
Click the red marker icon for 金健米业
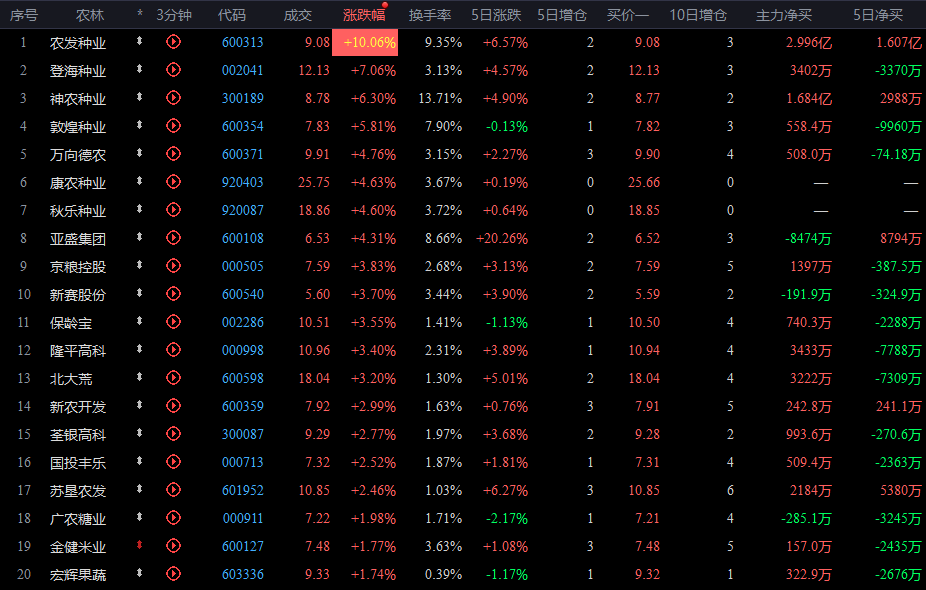140,547
